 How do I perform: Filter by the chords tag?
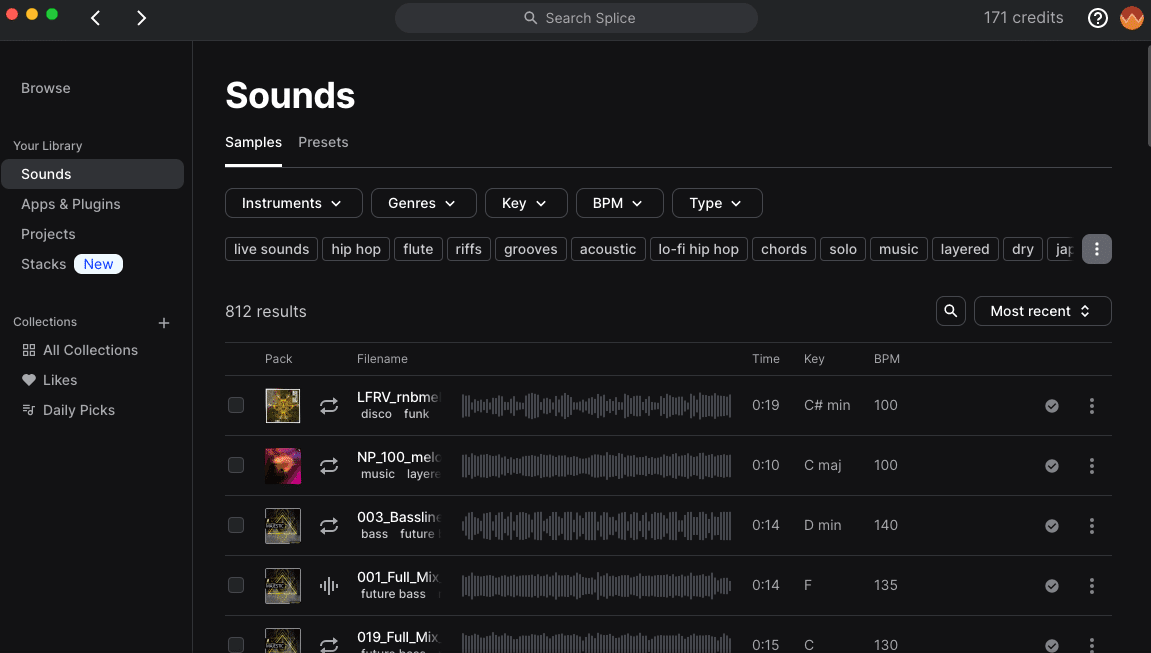(x=784, y=249)
